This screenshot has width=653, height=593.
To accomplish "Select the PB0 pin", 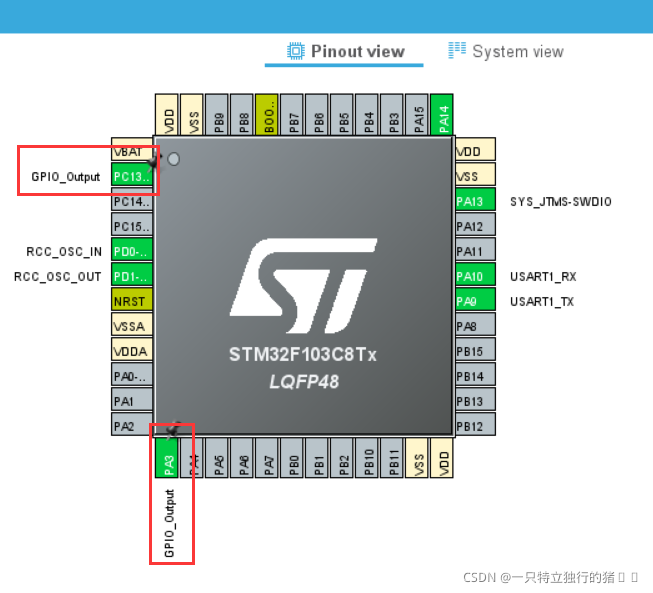I will tap(292, 458).
